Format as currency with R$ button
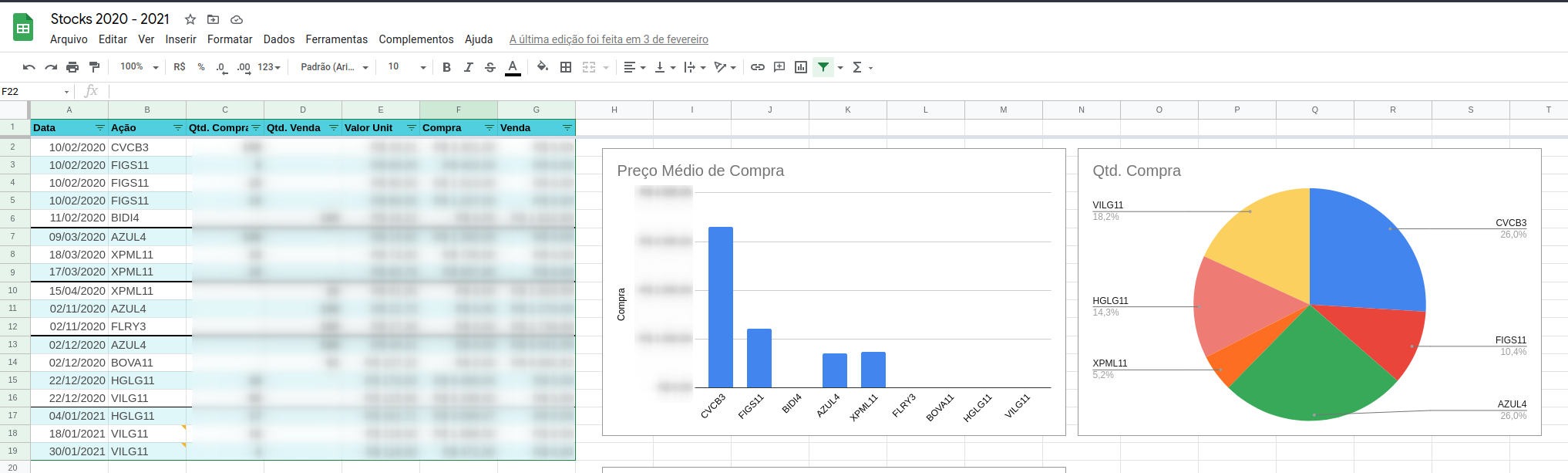Screen dimensions: 1568x473 (180, 67)
